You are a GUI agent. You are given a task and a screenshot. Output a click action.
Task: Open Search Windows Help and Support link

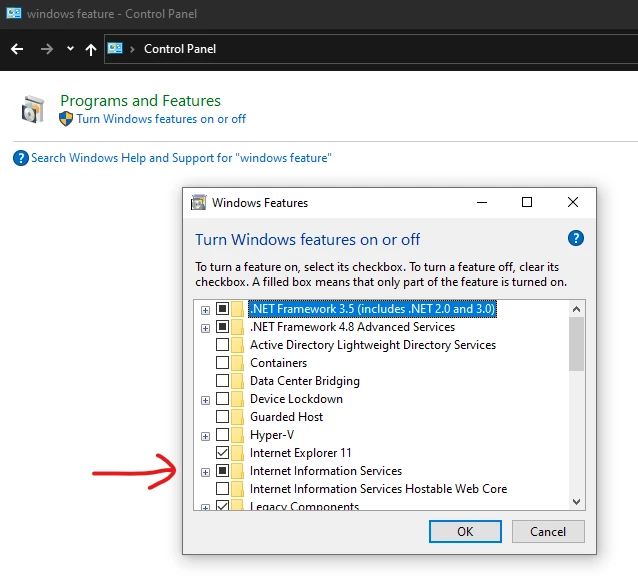pos(181,158)
